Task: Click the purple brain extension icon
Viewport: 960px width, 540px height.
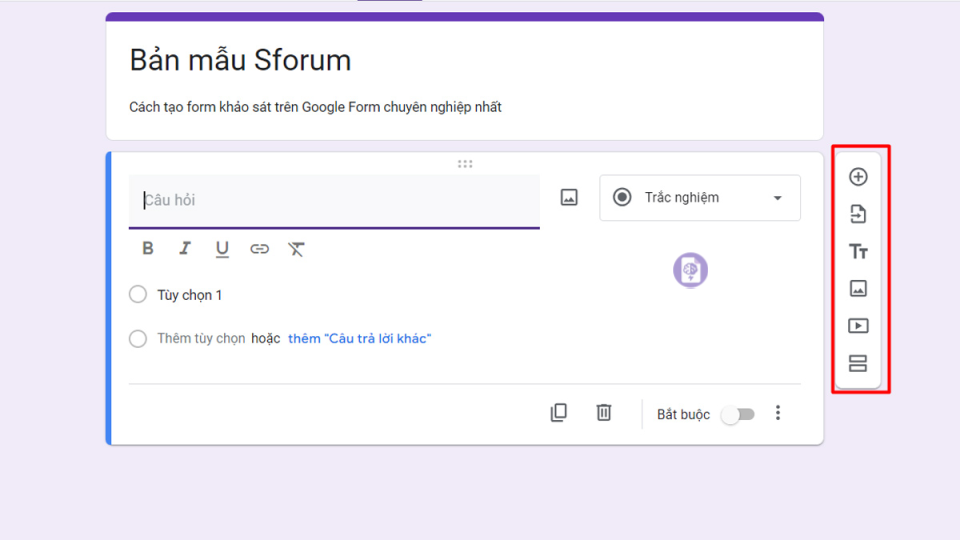Action: (x=691, y=270)
